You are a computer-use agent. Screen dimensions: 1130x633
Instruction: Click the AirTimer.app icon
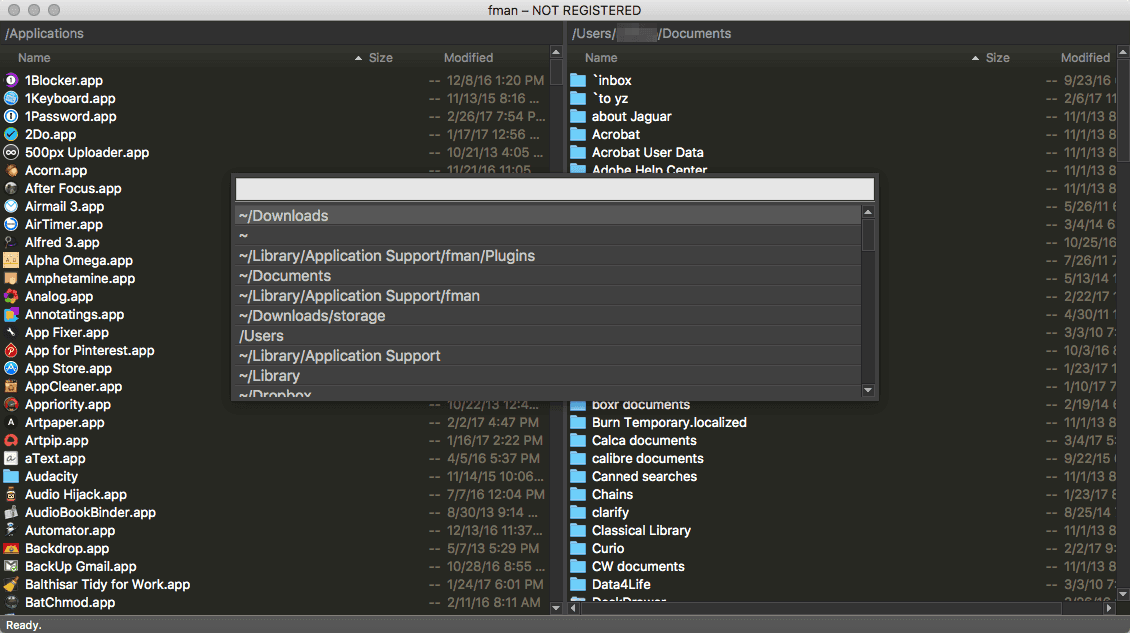(11, 224)
